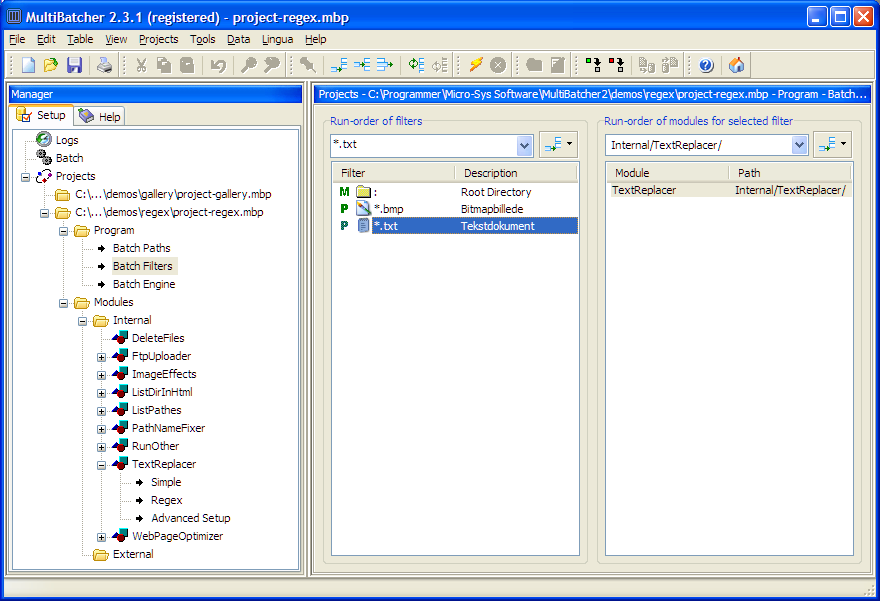880x601 pixels.
Task: Click the add-module dropdown button beside module combo
Action: click(833, 145)
